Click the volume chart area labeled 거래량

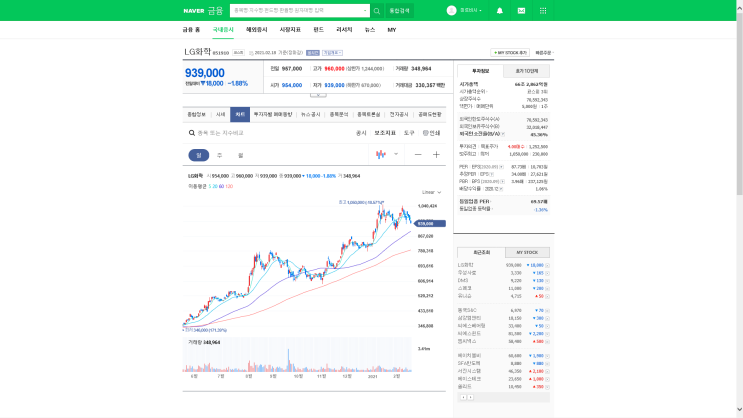297,354
